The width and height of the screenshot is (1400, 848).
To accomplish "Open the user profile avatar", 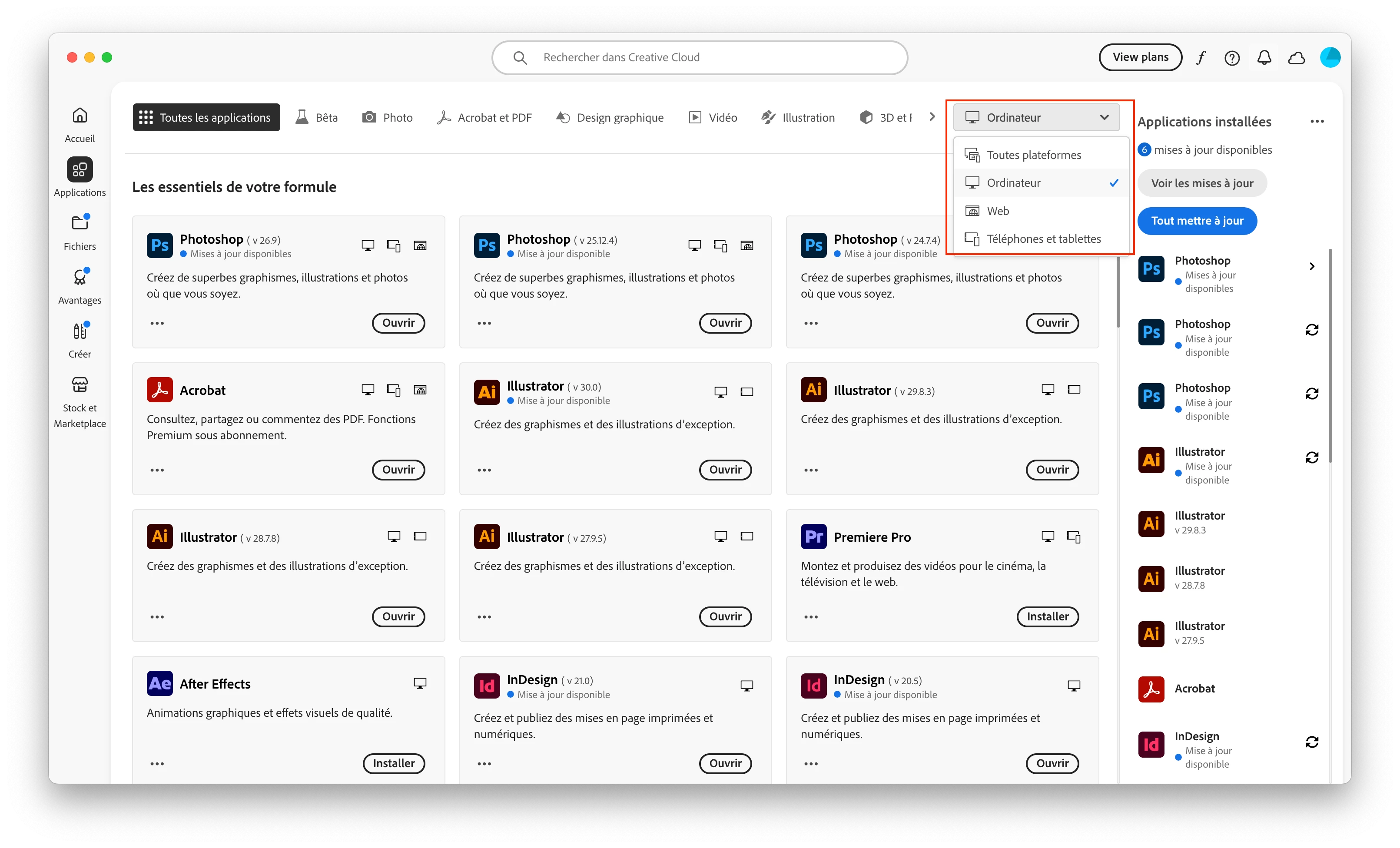I will coord(1330,57).
